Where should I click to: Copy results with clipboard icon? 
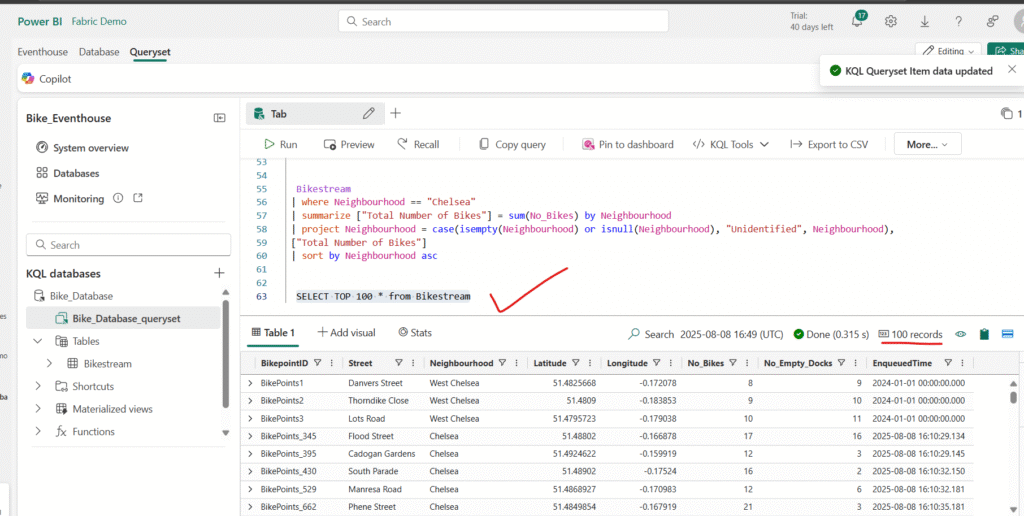(x=984, y=334)
